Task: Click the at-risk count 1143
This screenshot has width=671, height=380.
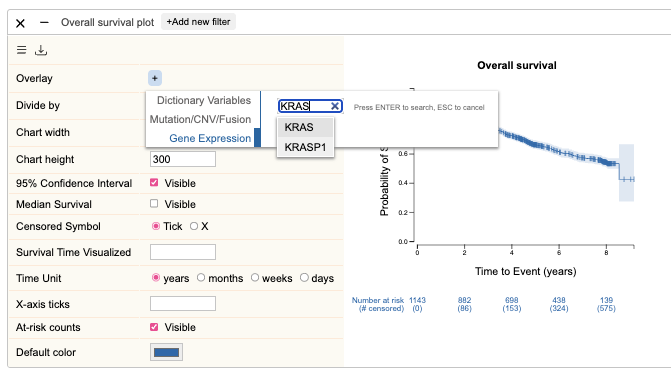Action: [417, 300]
